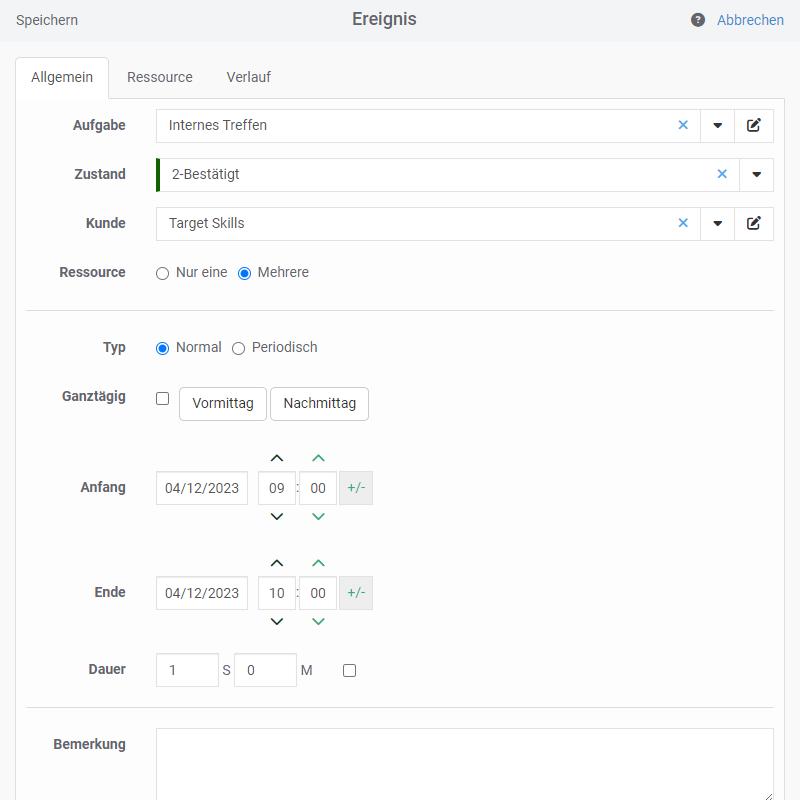Click the Abbrechen link
800x800 pixels.
click(x=750, y=20)
